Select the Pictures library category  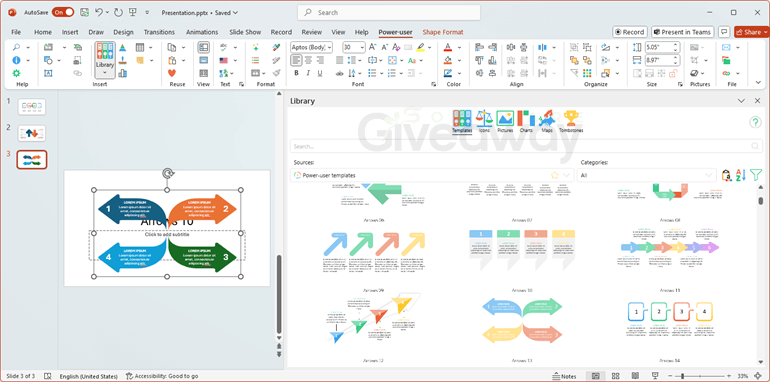pos(505,122)
